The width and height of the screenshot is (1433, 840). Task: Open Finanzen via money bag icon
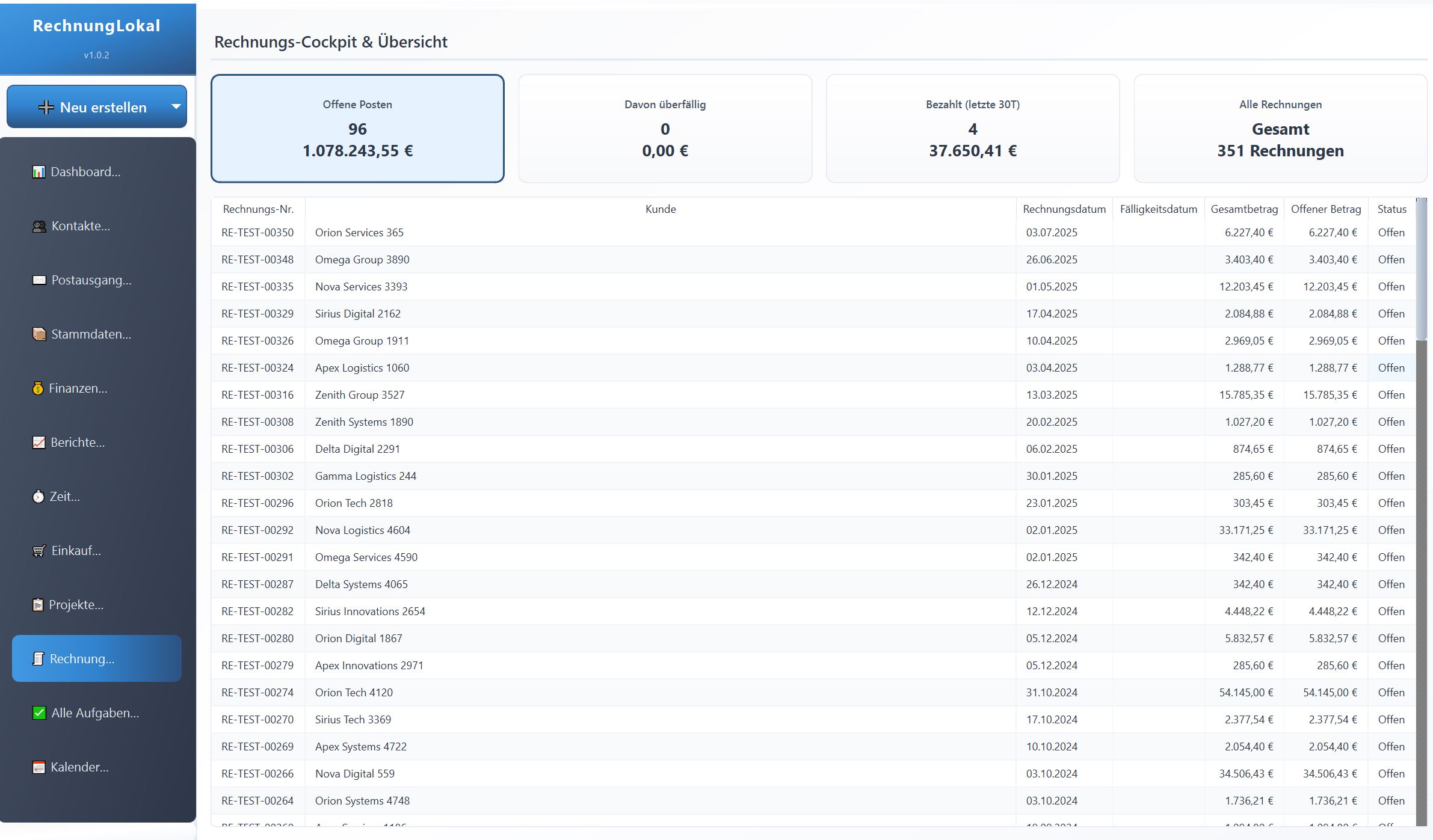pyautogui.click(x=38, y=388)
